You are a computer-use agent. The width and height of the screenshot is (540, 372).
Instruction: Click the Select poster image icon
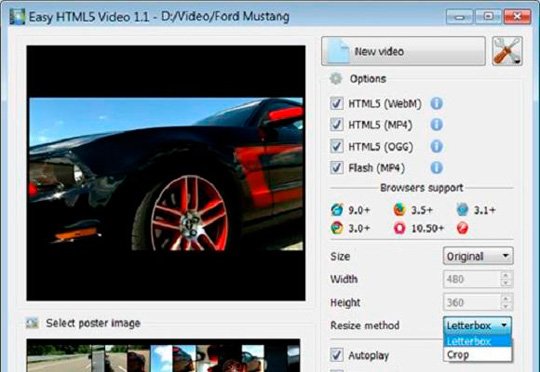[x=32, y=323]
